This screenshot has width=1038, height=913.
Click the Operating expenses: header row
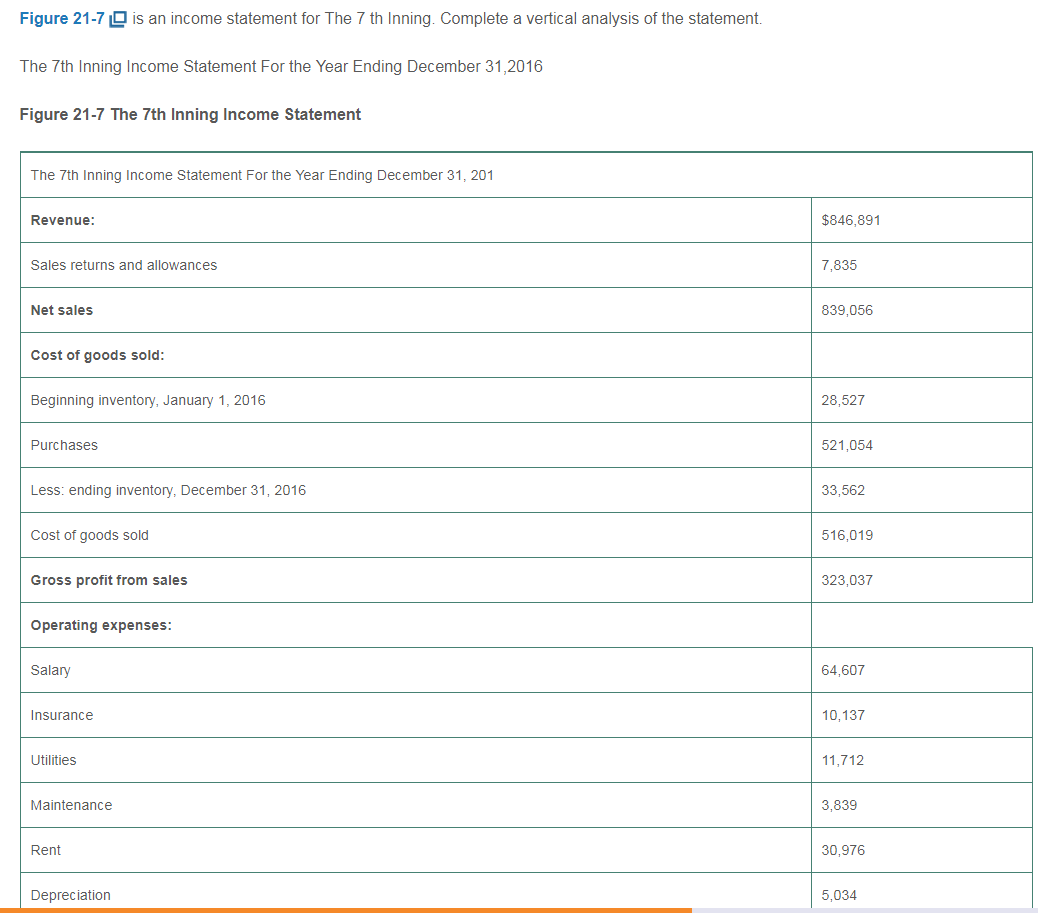click(x=101, y=625)
